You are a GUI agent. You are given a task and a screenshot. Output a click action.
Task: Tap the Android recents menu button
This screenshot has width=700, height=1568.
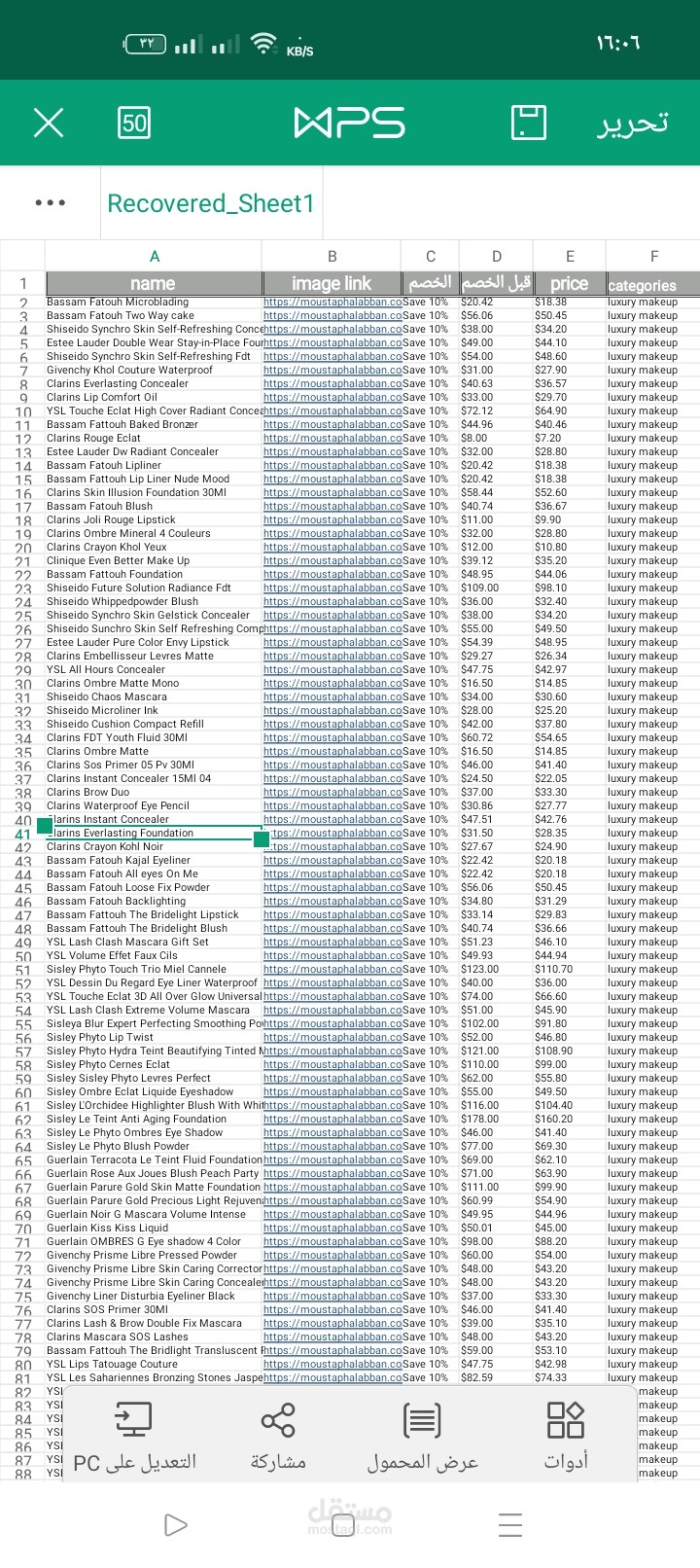[x=510, y=1524]
